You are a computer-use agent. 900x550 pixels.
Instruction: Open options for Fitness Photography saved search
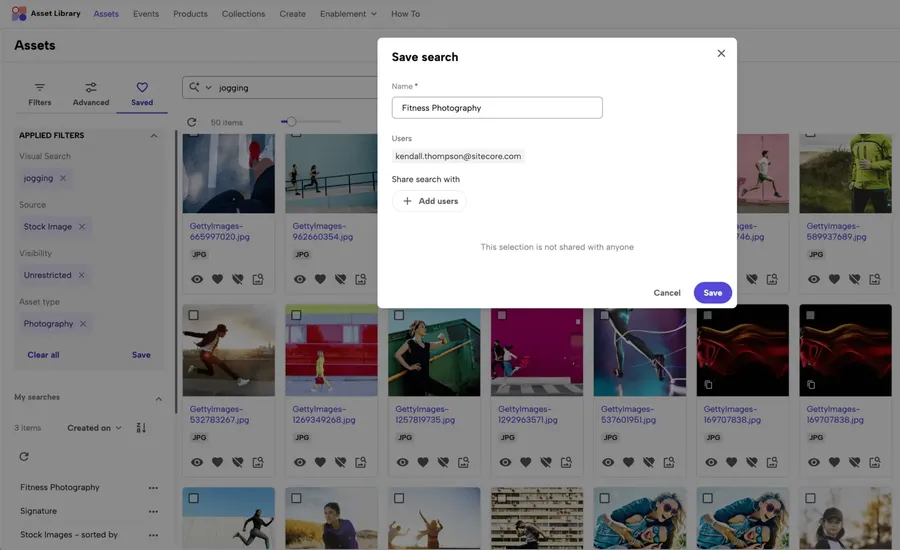[153, 487]
